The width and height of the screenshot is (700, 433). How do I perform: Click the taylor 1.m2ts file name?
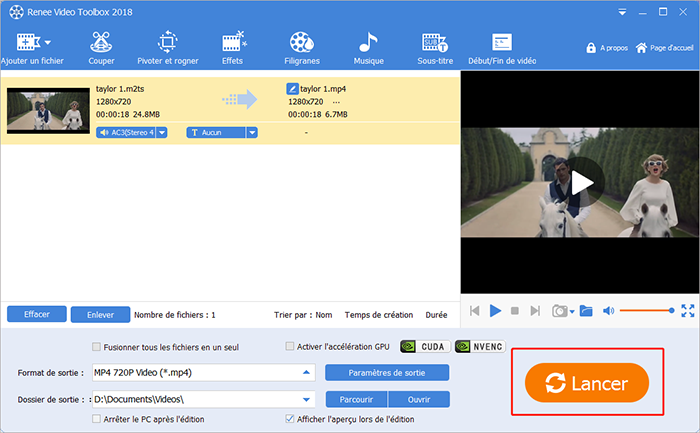click(120, 89)
